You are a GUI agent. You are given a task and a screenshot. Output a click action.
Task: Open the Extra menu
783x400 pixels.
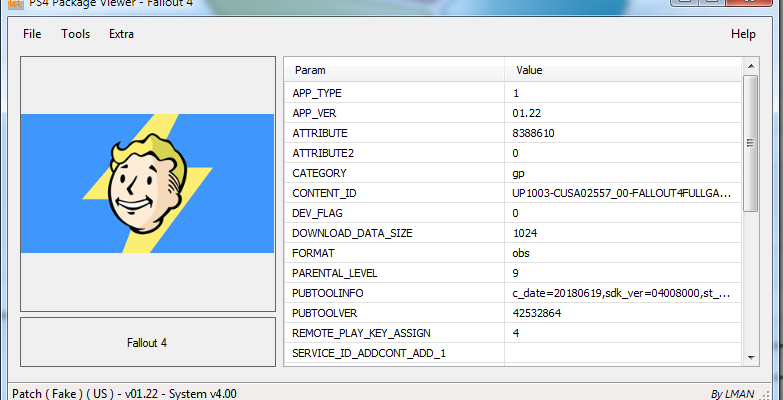[x=121, y=34]
